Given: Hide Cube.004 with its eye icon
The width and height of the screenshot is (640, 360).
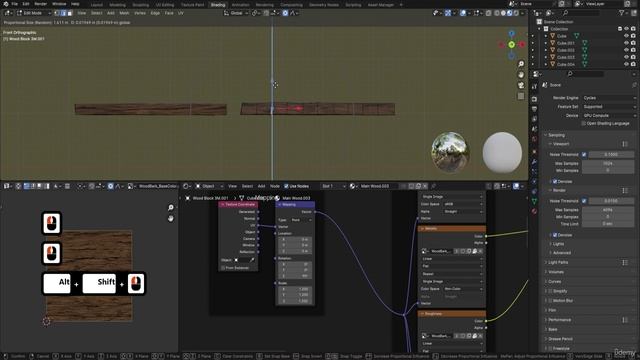Looking at the screenshot, I should click(626, 64).
